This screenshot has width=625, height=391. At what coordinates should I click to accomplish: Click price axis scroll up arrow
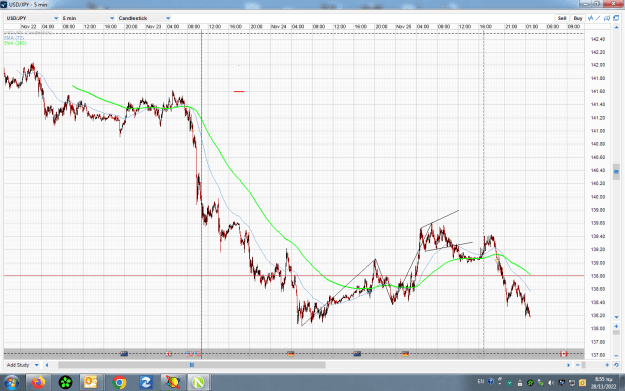point(616,27)
